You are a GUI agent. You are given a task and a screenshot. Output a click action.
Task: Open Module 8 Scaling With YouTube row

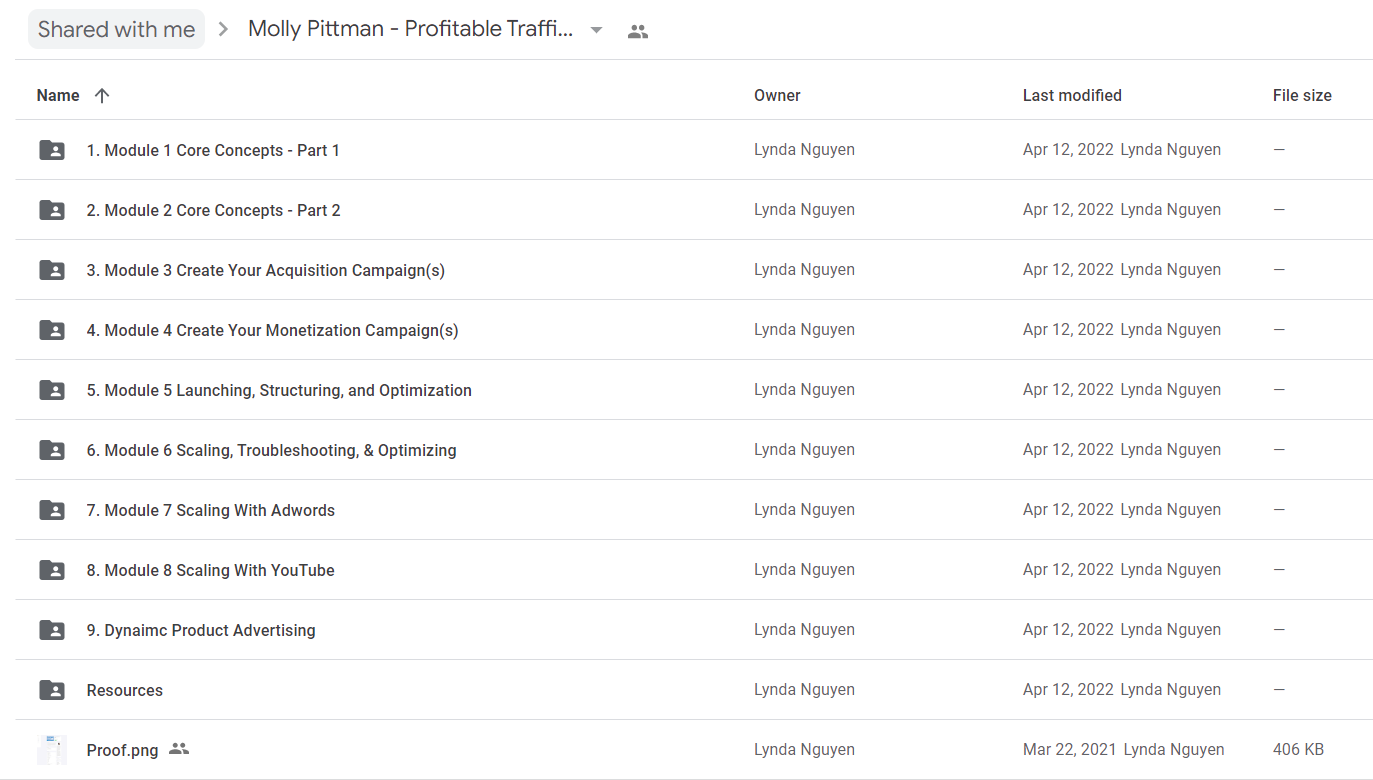(x=694, y=570)
